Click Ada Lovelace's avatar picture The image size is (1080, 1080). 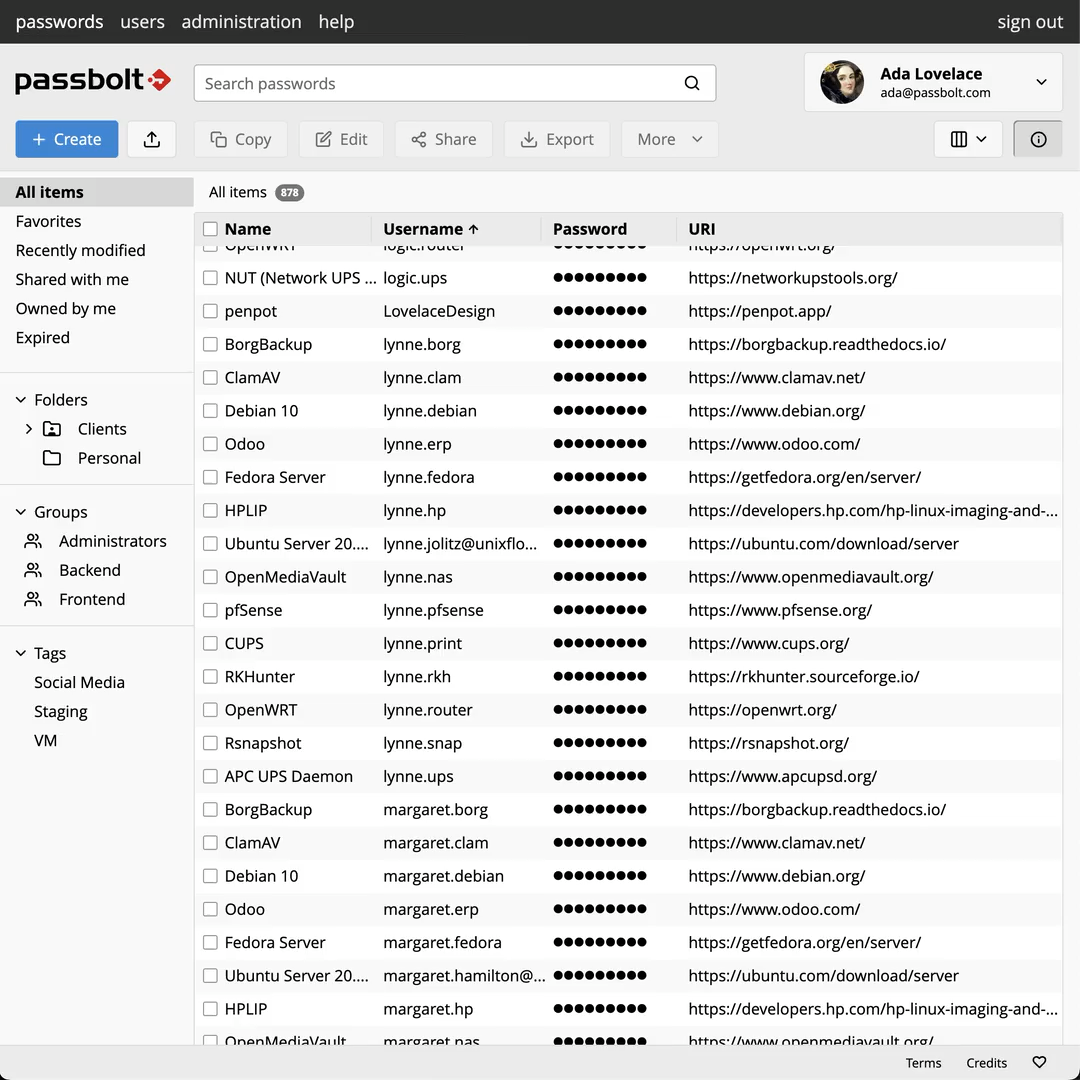[842, 83]
